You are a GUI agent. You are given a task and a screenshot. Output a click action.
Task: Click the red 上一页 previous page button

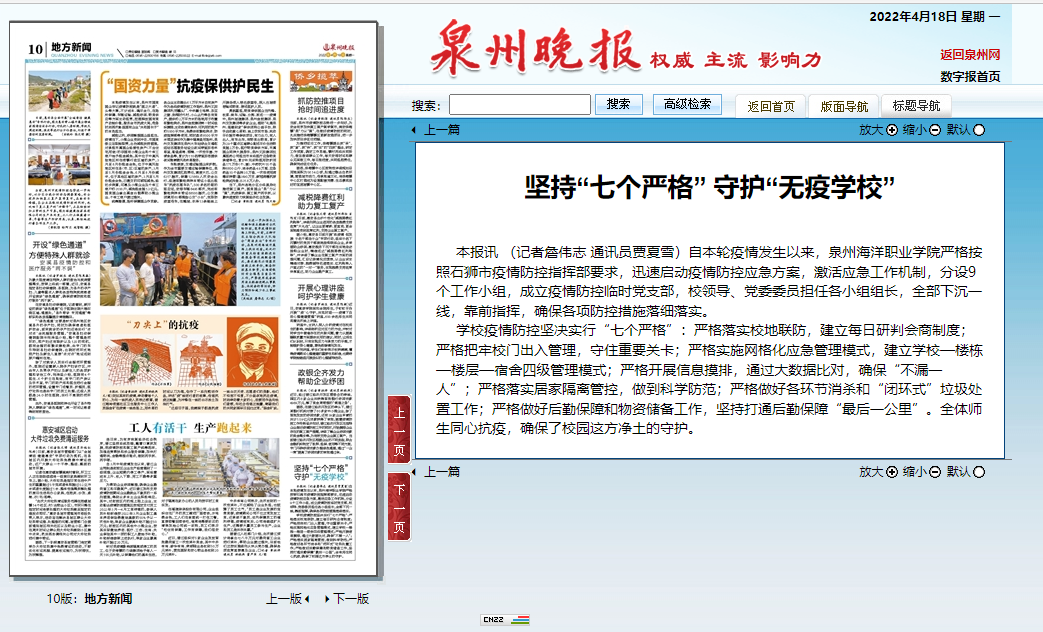(x=399, y=428)
